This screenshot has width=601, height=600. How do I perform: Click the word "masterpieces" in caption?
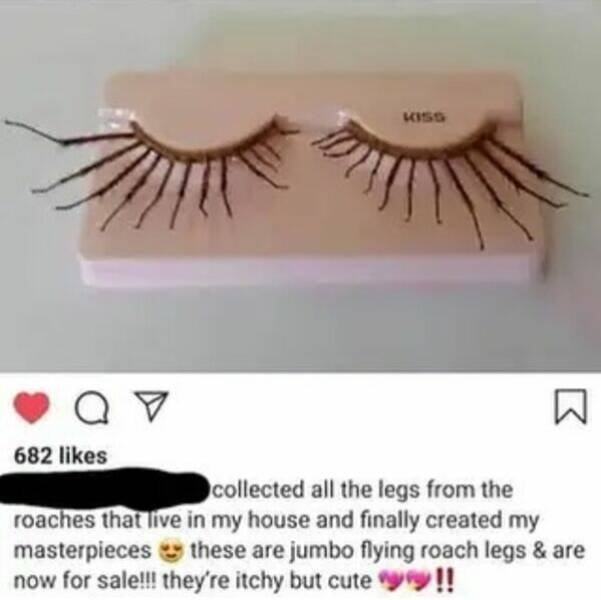(83, 551)
